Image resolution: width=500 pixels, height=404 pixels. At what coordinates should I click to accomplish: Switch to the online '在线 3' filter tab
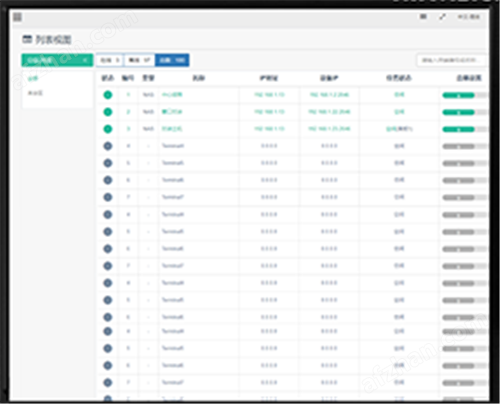tap(110, 60)
